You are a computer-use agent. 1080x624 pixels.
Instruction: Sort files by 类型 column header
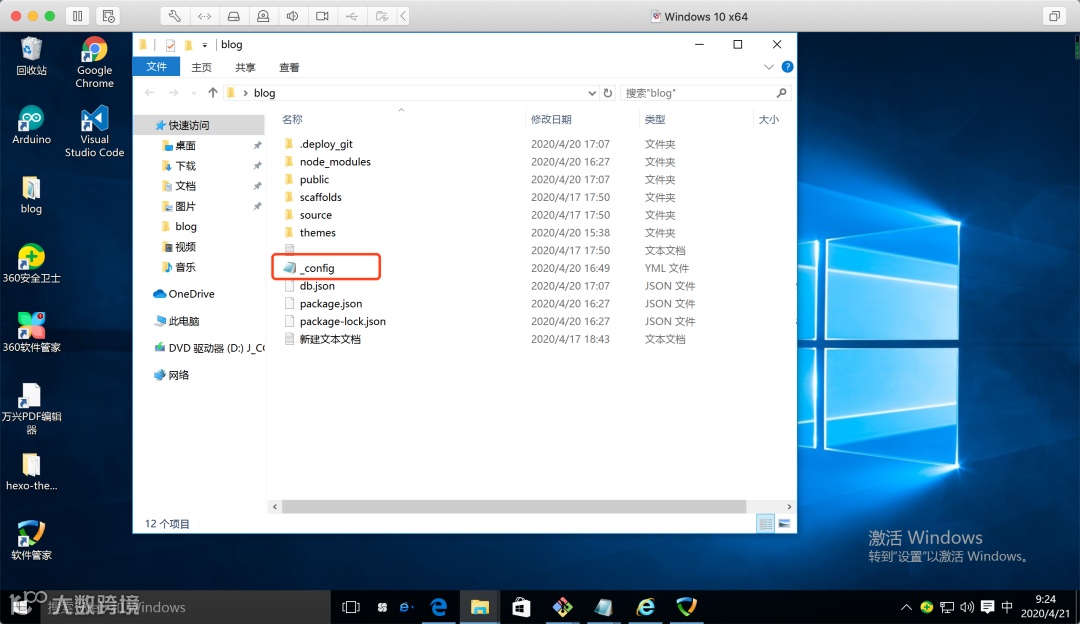click(655, 119)
